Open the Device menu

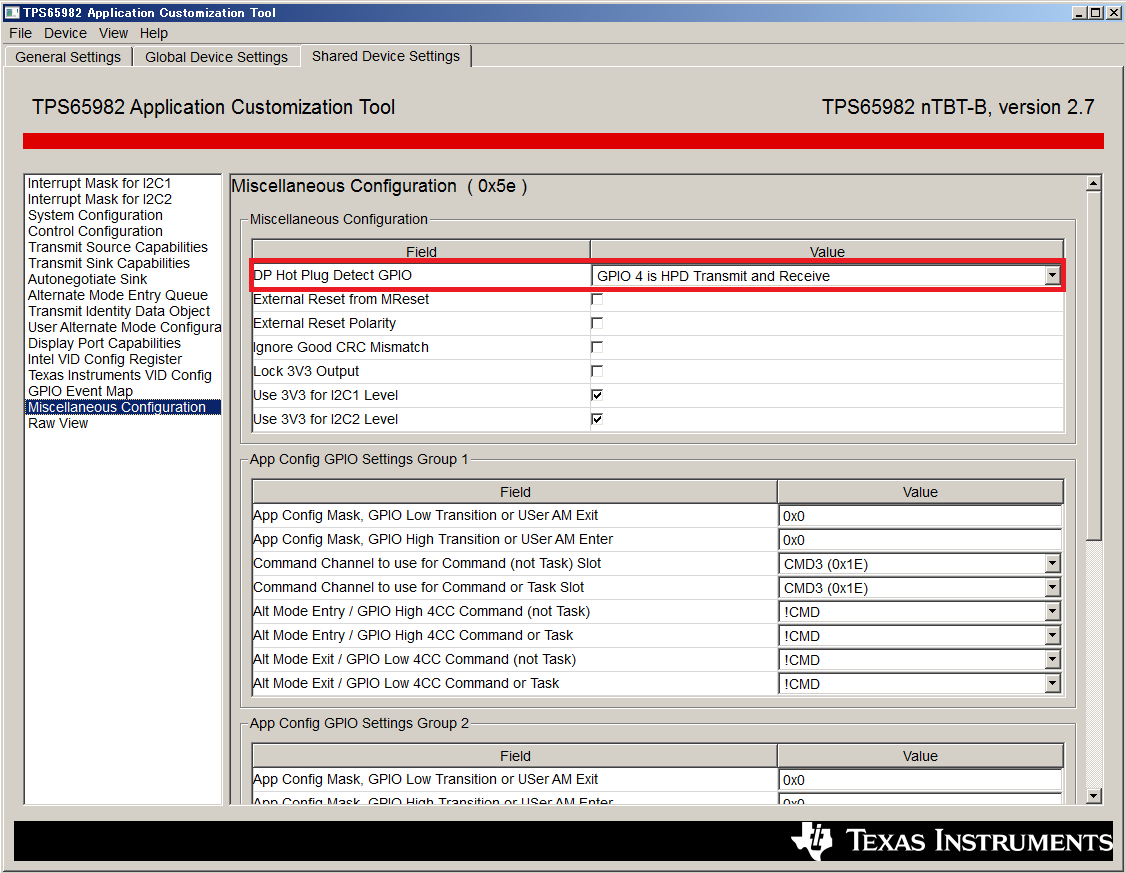click(x=65, y=33)
